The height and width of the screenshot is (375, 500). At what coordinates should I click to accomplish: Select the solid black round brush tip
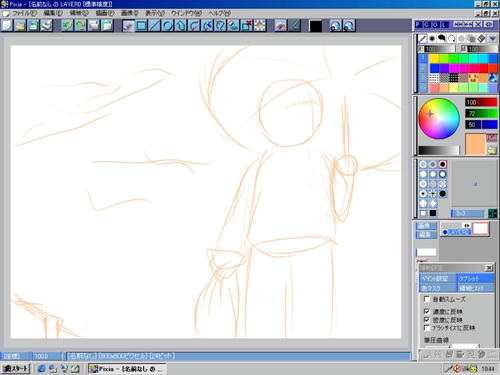[442, 194]
